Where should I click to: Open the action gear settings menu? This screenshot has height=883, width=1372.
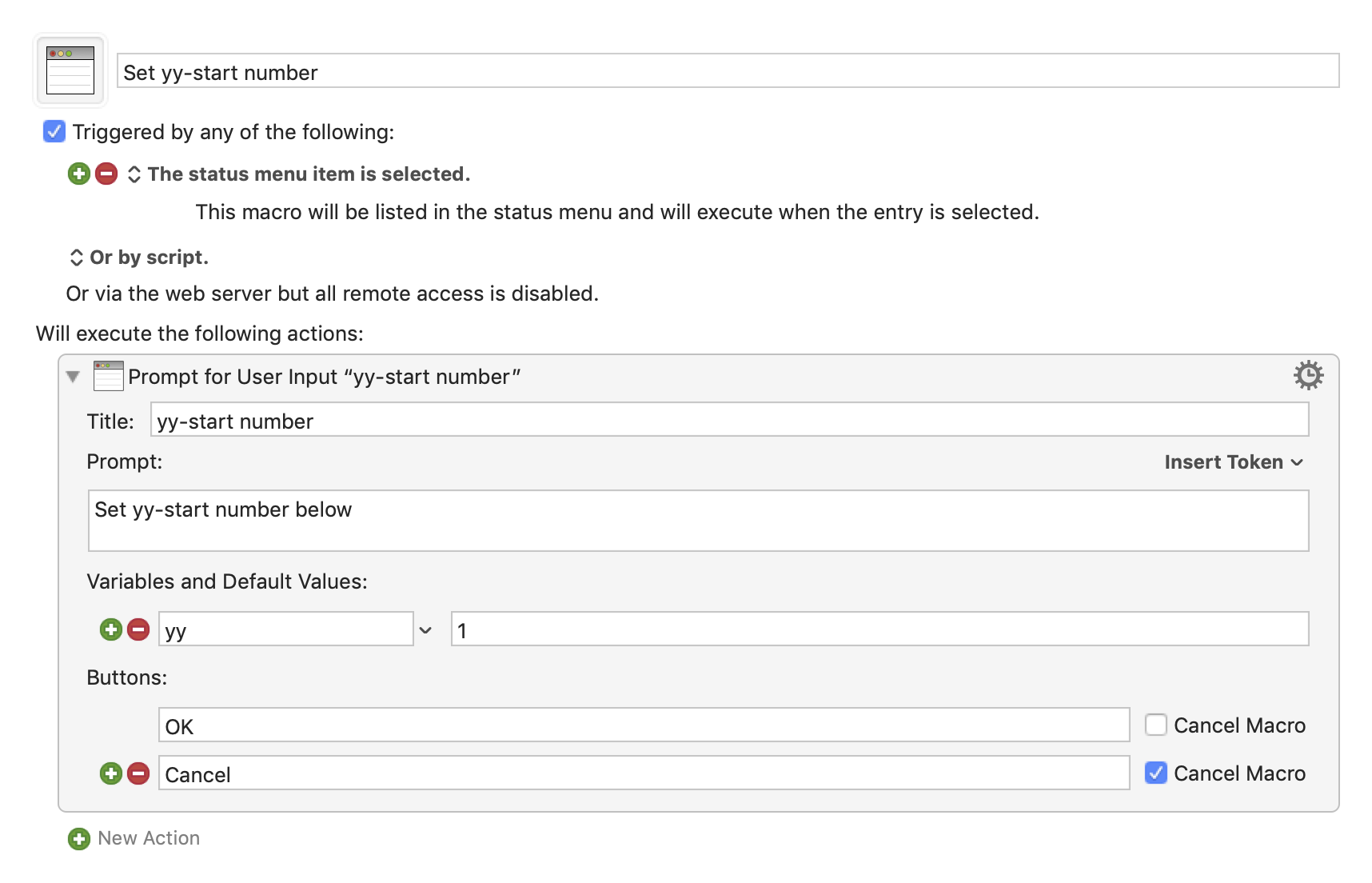click(x=1308, y=375)
